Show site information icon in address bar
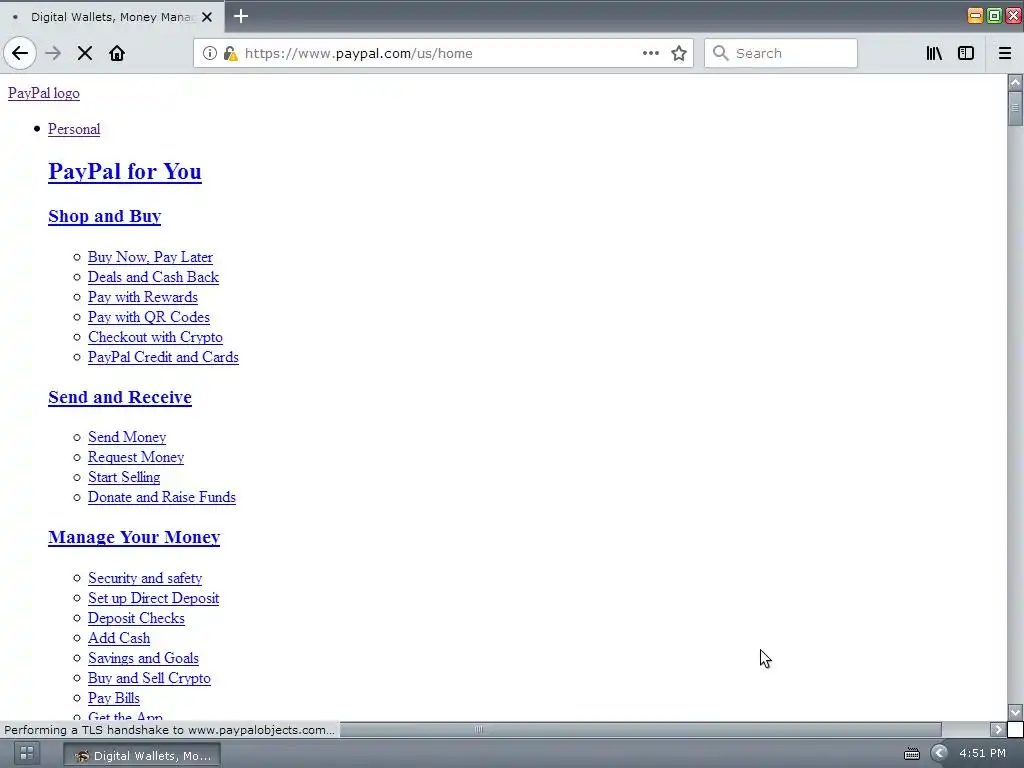 click(210, 54)
